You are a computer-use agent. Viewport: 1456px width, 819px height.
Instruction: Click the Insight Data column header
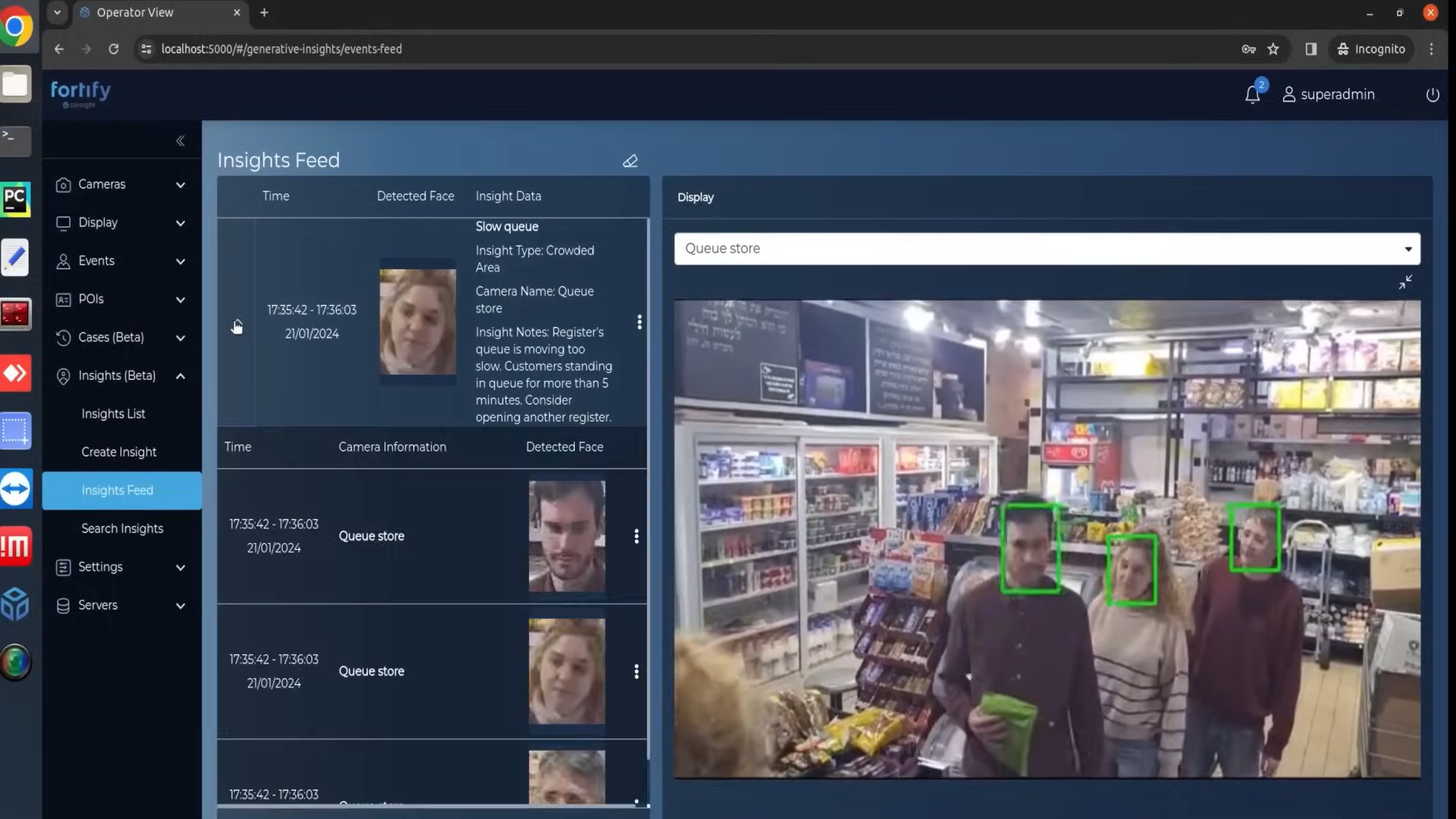coord(508,196)
